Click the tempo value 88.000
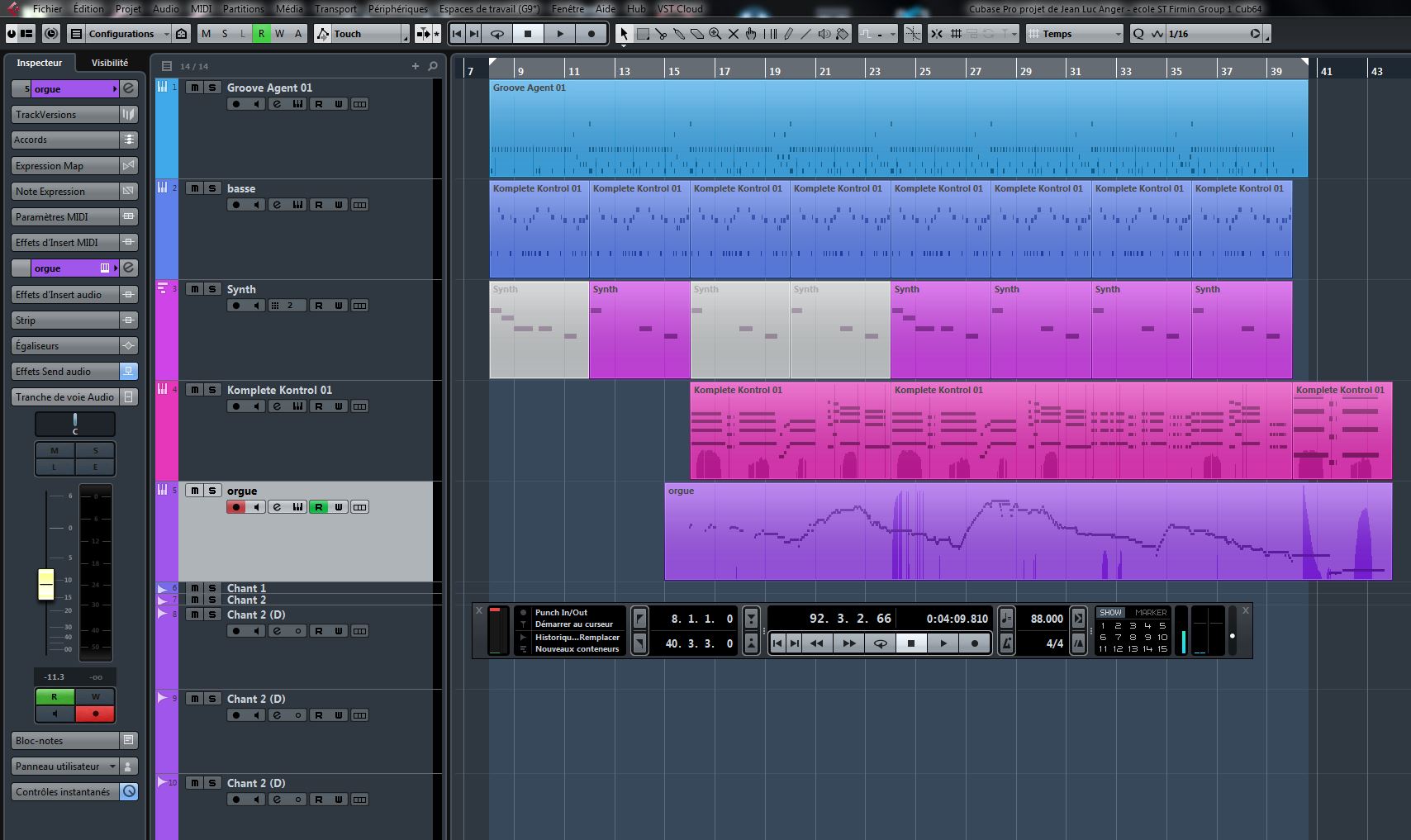This screenshot has height=840, width=1411. [x=1047, y=619]
